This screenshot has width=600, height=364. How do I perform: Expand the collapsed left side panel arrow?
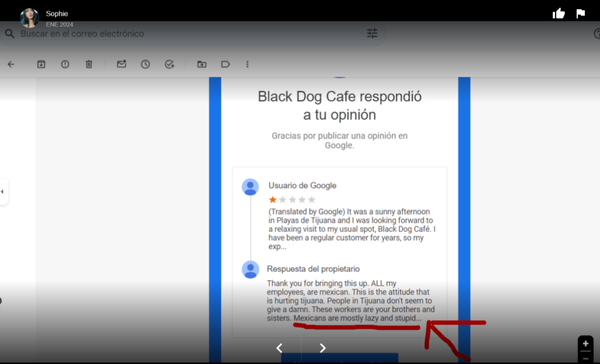click(x=3, y=191)
